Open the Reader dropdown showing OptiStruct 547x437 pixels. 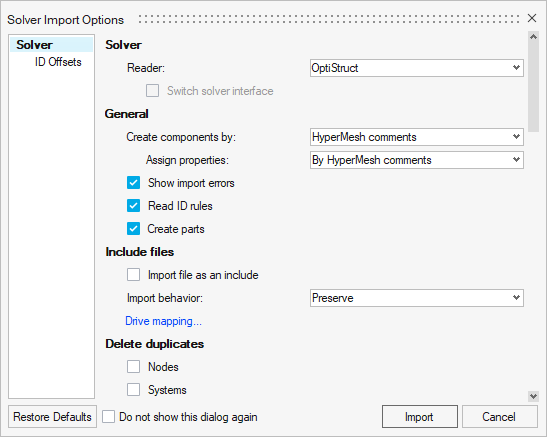[x=417, y=68]
